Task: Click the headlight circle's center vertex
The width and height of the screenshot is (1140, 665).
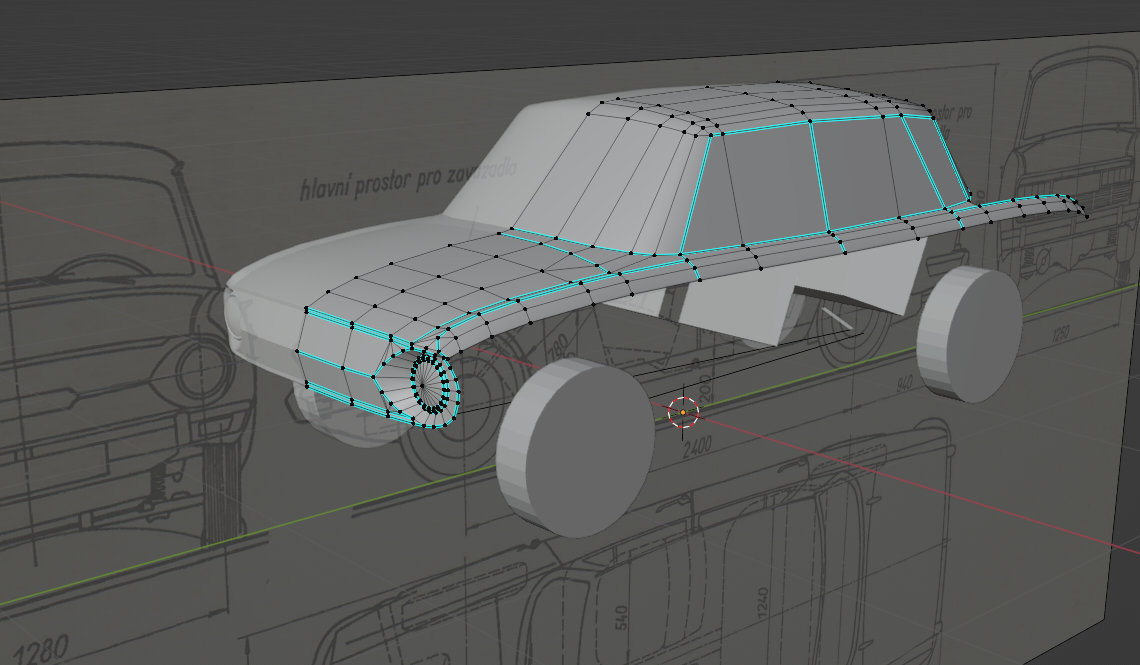Action: click(424, 384)
